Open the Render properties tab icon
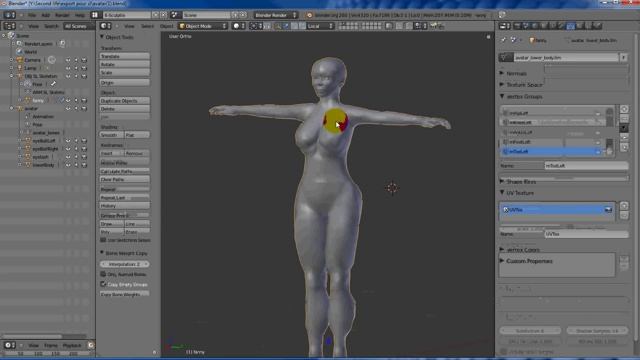The image size is (640, 360). coord(518,26)
